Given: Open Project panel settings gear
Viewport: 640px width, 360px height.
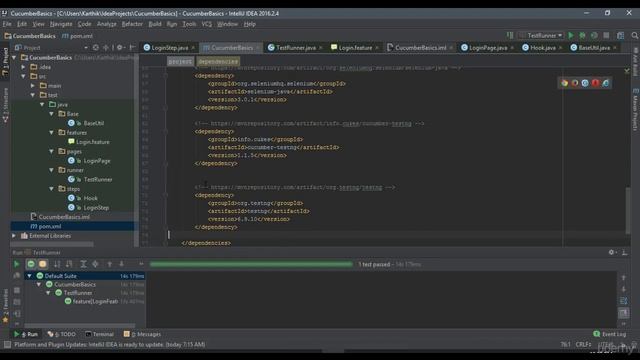Looking at the screenshot, I should (120, 47).
